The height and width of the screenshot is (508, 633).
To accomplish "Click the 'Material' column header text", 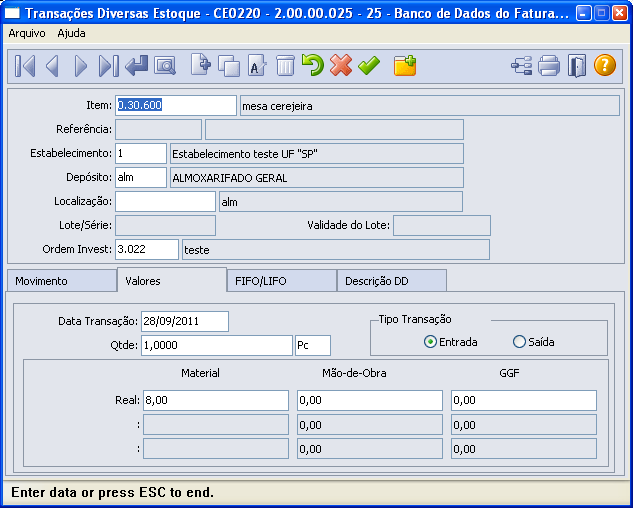I will coord(200,373).
